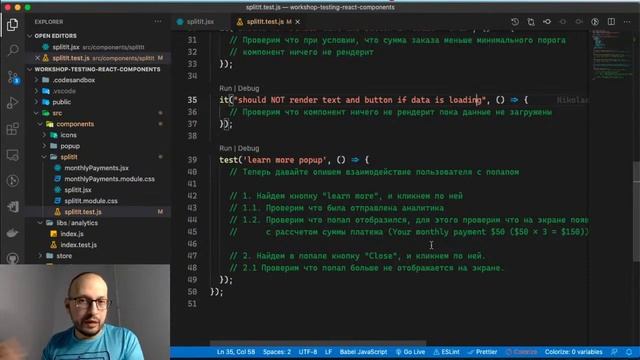The width and height of the screenshot is (640, 360).
Task: Change encoding via UTF-8 status item
Action: click(308, 352)
